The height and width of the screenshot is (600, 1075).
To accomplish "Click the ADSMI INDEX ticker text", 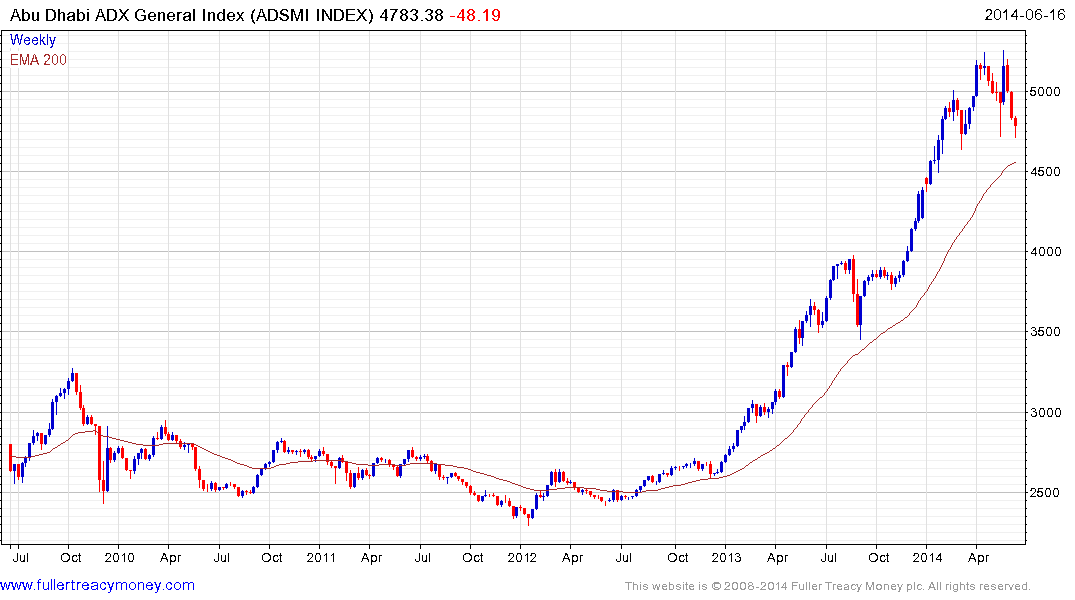I will tap(311, 15).
